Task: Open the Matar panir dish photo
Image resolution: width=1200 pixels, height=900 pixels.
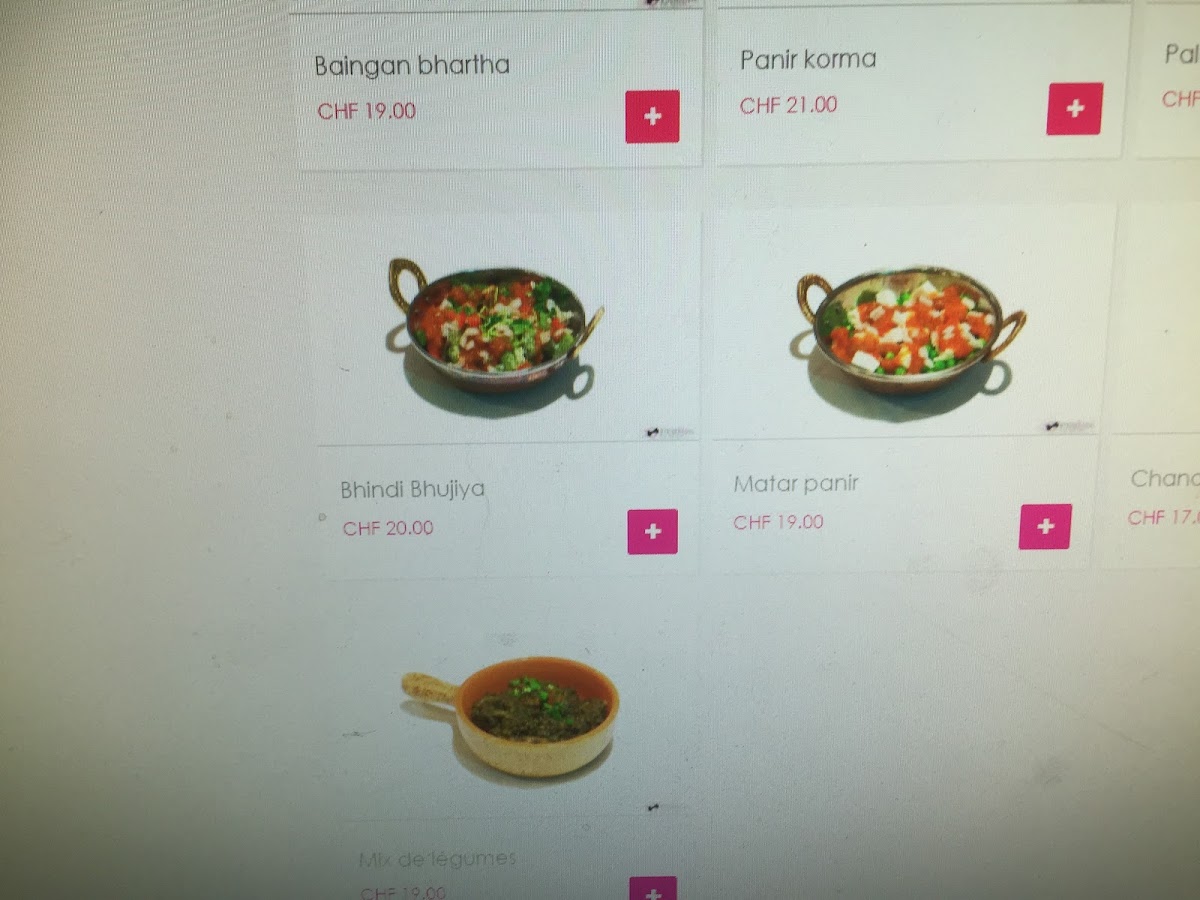Action: 910,329
